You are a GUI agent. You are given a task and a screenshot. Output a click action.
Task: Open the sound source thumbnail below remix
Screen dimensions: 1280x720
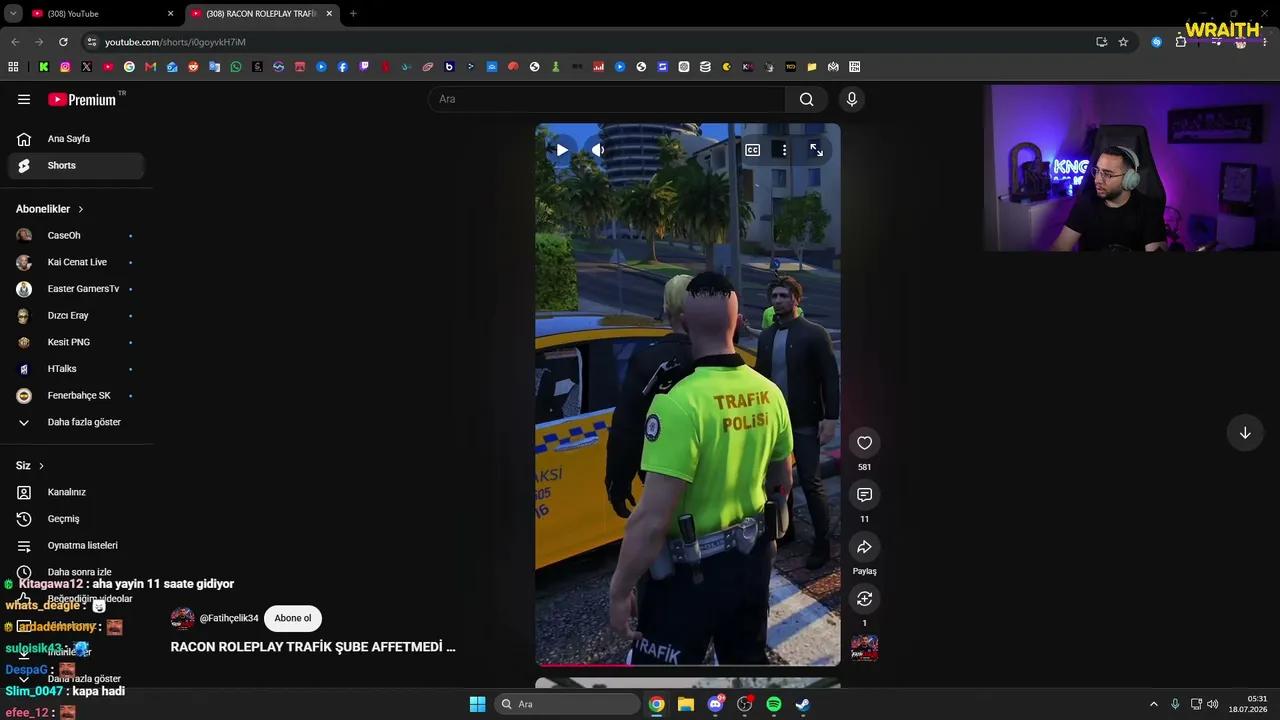tap(864, 648)
